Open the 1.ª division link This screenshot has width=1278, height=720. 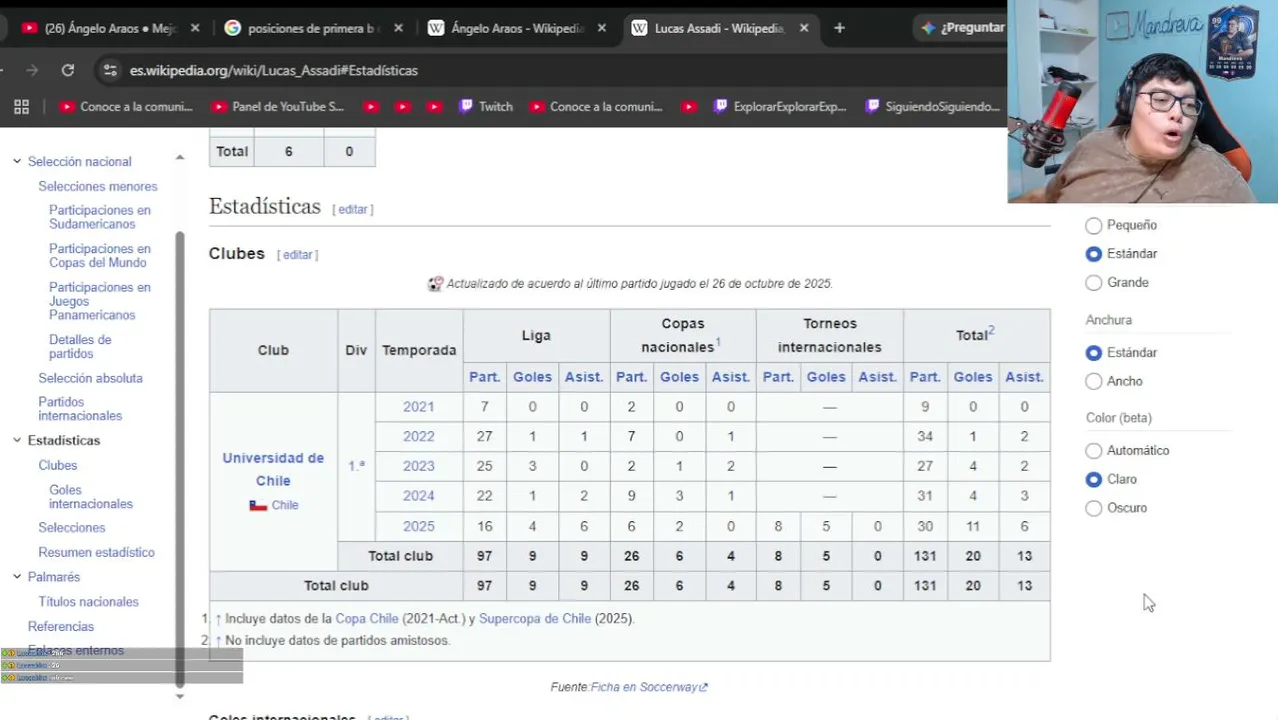click(x=356, y=466)
